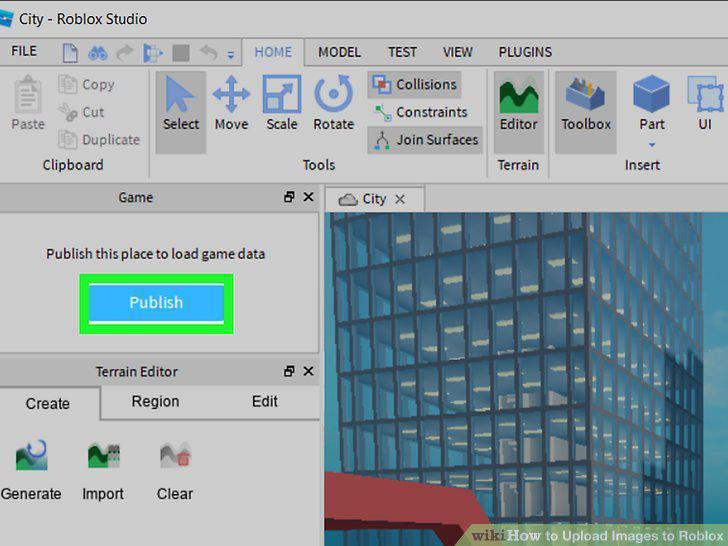Choose the Scale tool
The image size is (728, 546).
pos(282,104)
